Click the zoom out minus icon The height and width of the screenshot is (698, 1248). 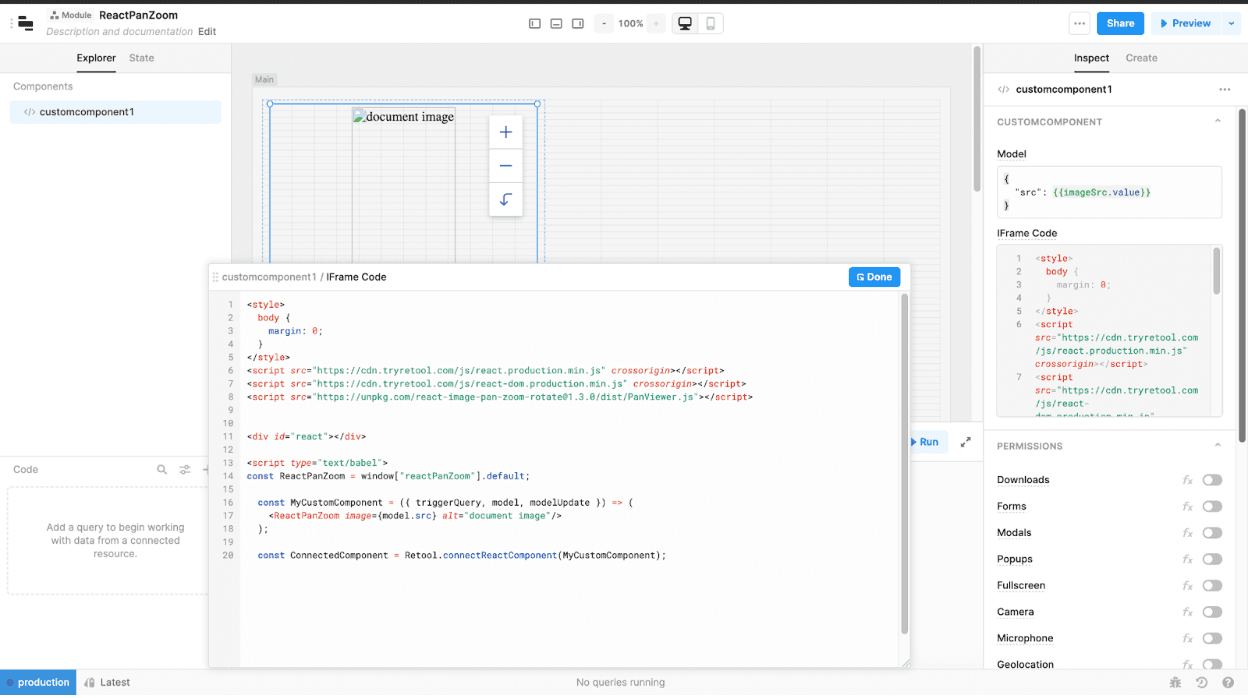click(505, 166)
